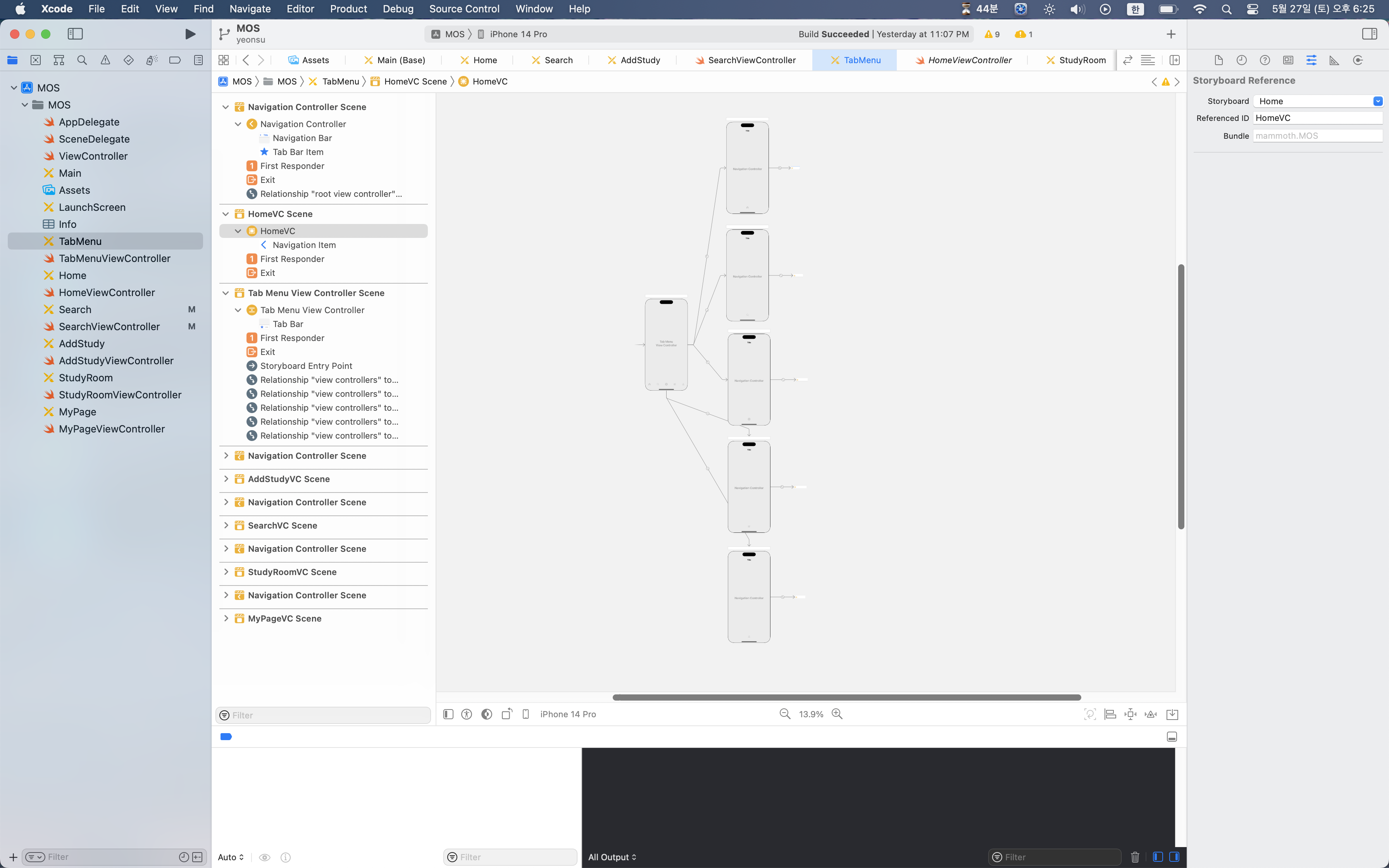Go back in editor history
The height and width of the screenshot is (868, 1389).
(246, 60)
